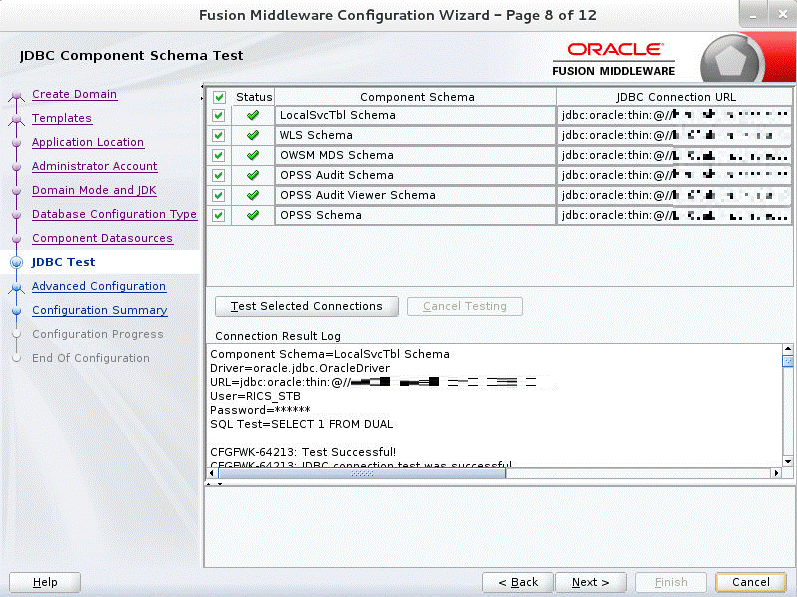Screen dimensions: 797x597
Task: Click the SQL Test=SELECT 1 FROM DUAL line
Action: pos(301,424)
